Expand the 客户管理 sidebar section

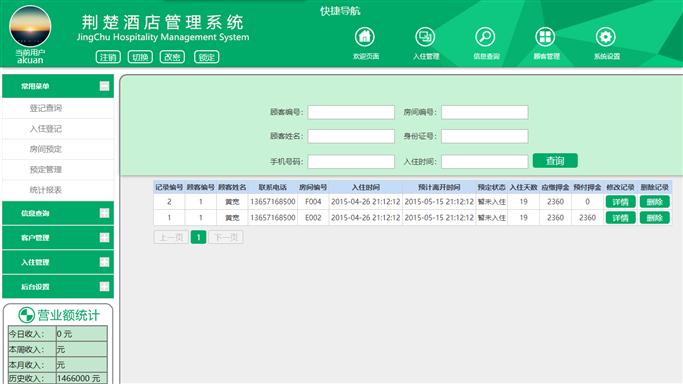click(104, 237)
